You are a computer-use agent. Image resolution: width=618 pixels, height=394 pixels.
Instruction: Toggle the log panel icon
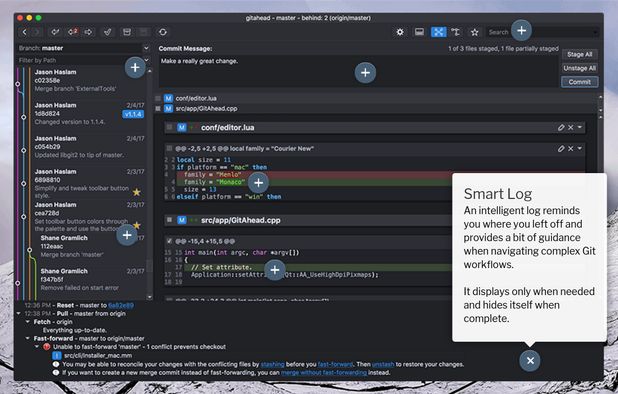419,32
